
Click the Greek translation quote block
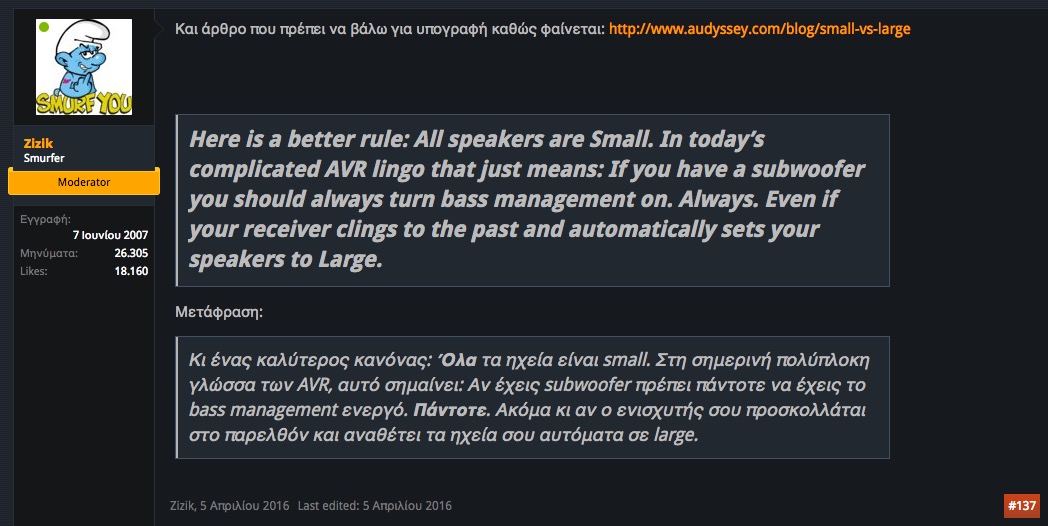pyautogui.click(x=533, y=397)
